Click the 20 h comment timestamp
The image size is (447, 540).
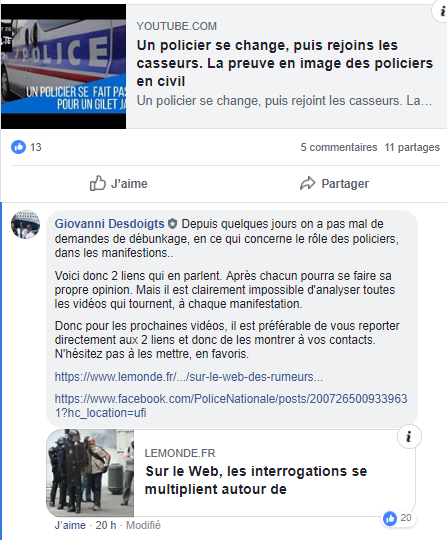point(106,525)
